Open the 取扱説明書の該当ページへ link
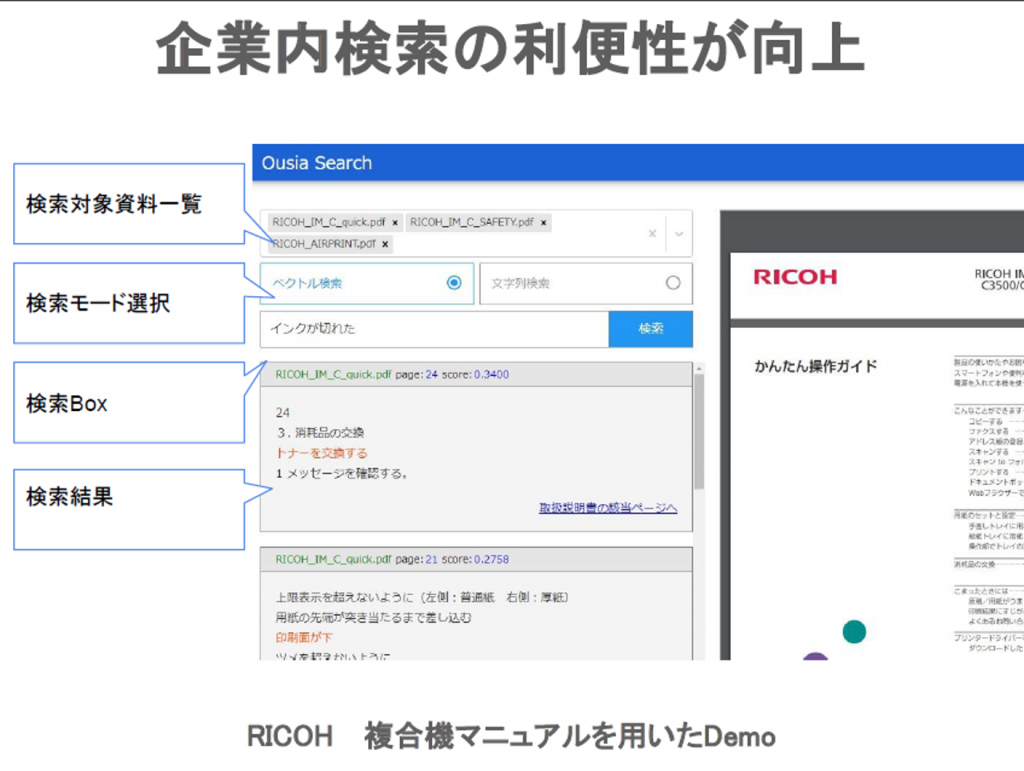This screenshot has width=1024, height=771. [608, 508]
